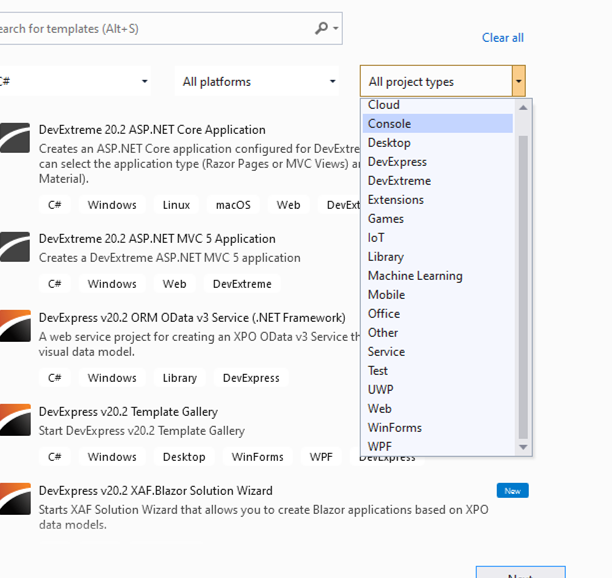Click Windows tag on MVC 5 template
Screen dimensions: 612x578
(112, 284)
